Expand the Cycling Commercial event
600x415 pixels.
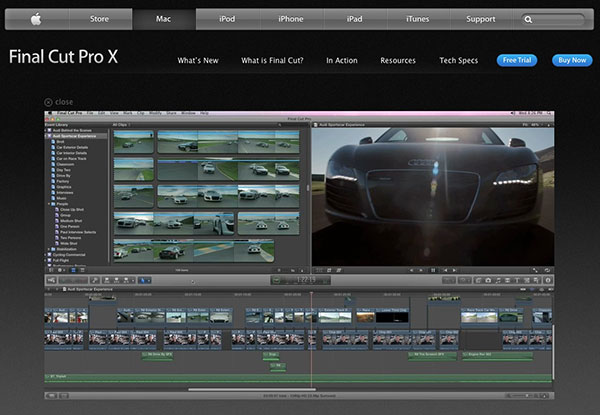(46, 255)
